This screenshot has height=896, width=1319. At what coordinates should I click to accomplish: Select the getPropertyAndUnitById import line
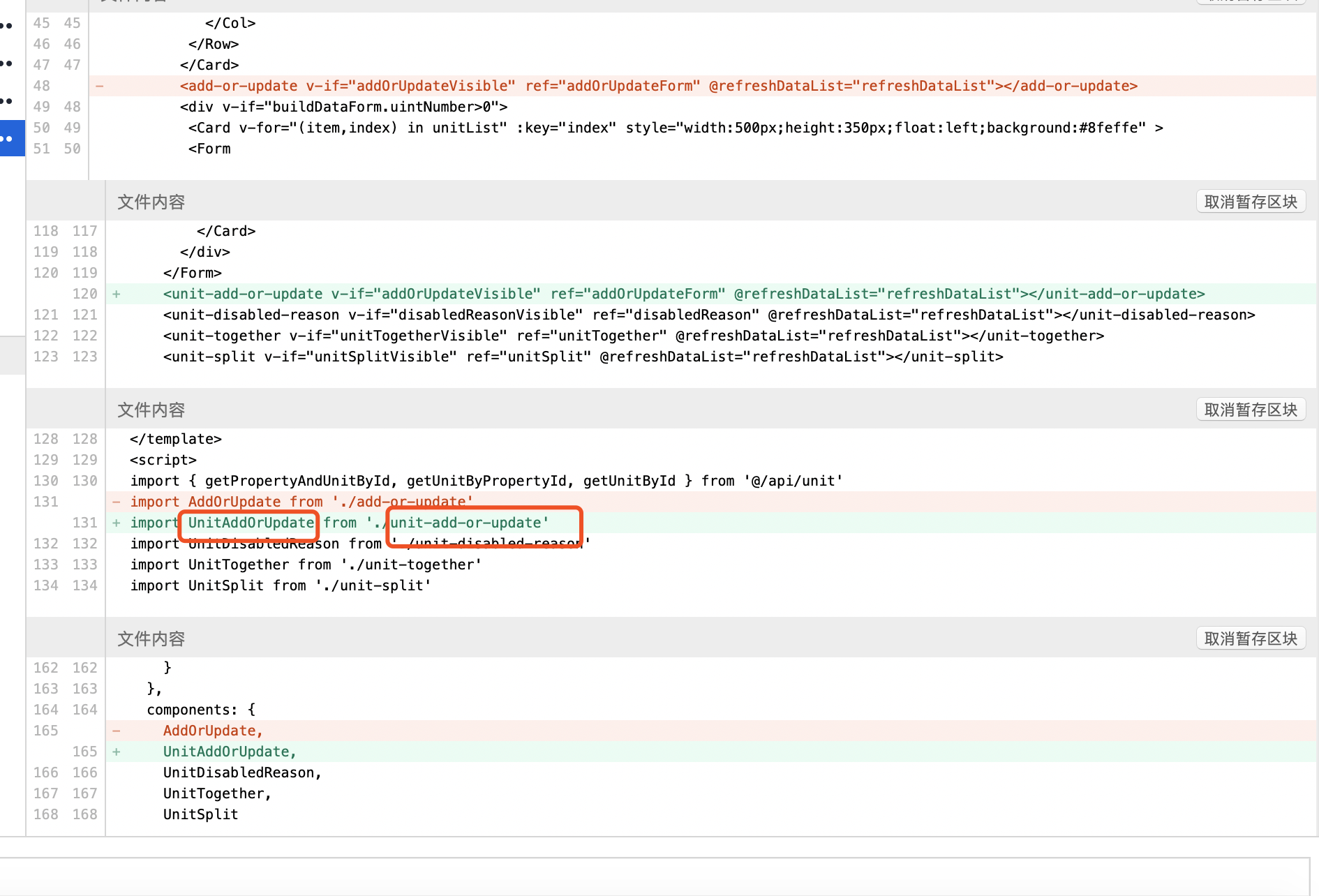coord(486,481)
